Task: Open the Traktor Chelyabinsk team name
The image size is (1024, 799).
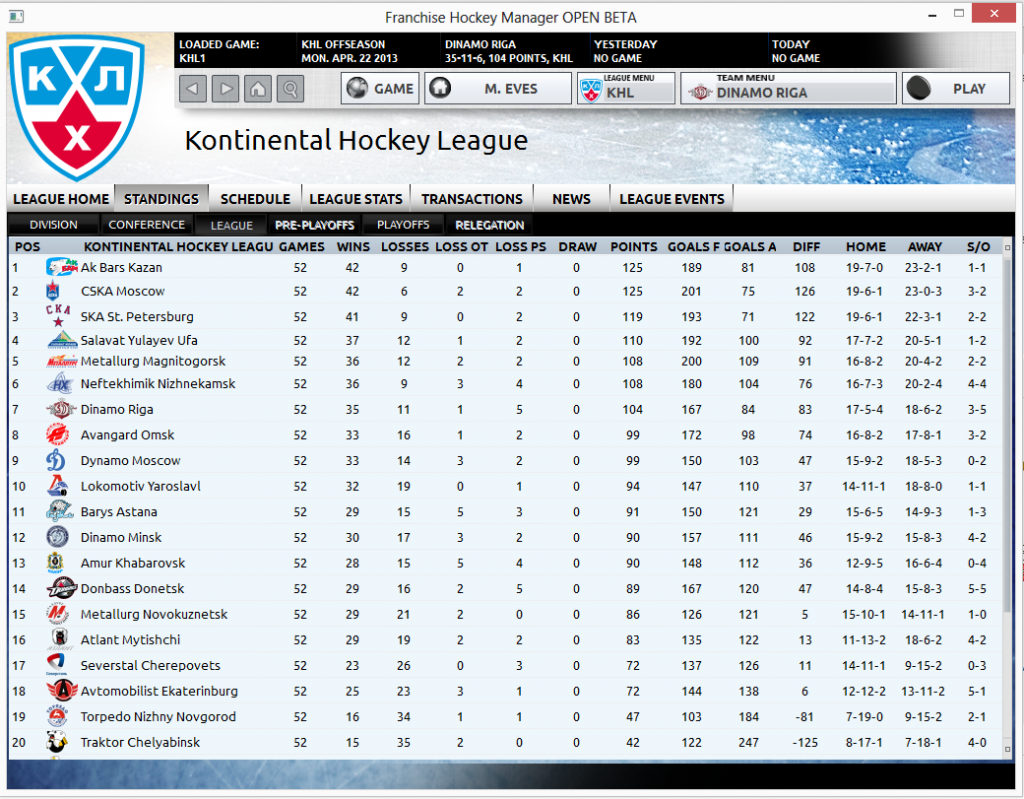Action: (140, 743)
